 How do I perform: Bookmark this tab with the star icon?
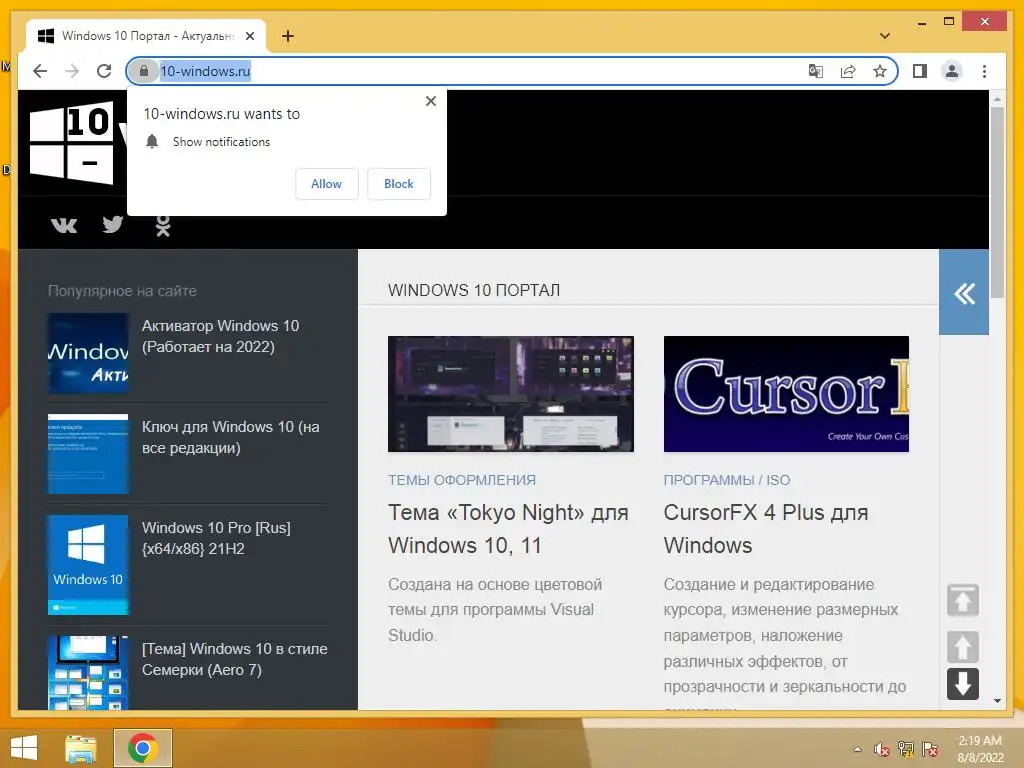point(880,71)
